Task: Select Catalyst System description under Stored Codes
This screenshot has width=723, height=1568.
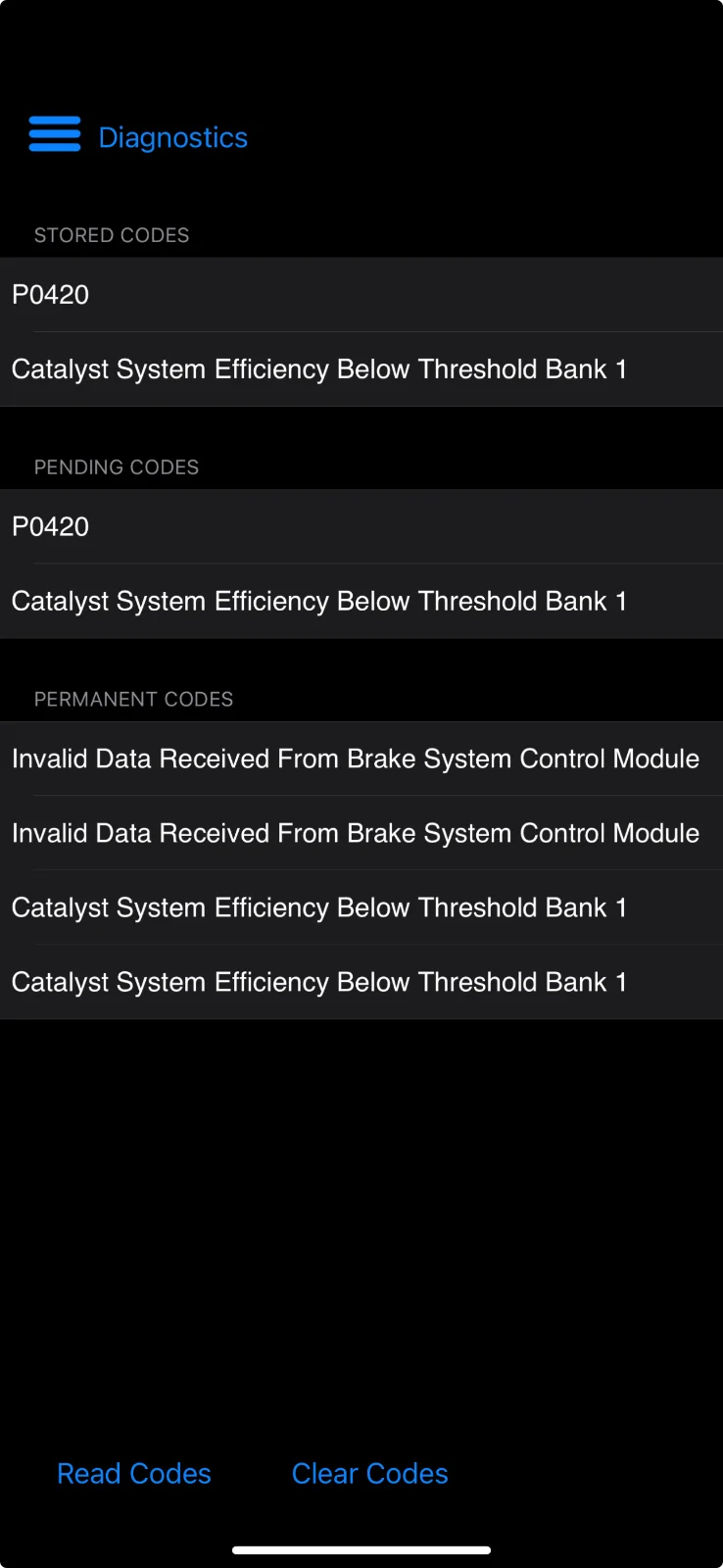Action: point(361,369)
